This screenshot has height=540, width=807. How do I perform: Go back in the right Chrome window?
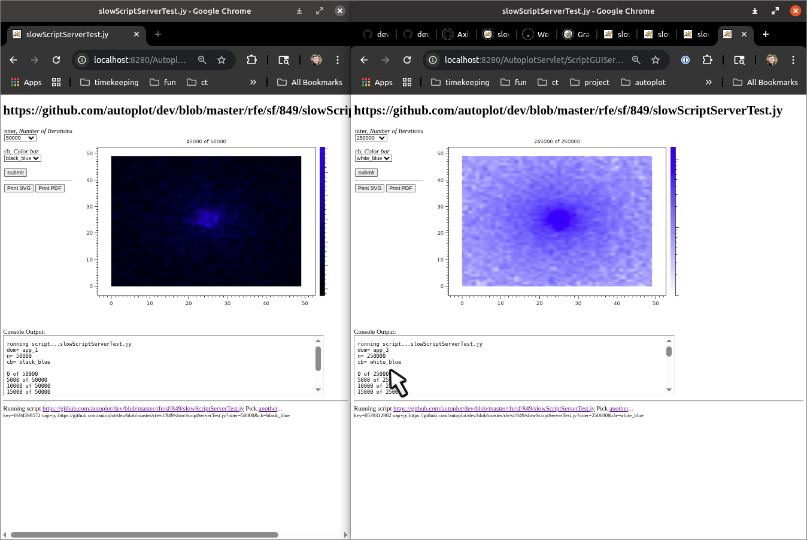(365, 60)
